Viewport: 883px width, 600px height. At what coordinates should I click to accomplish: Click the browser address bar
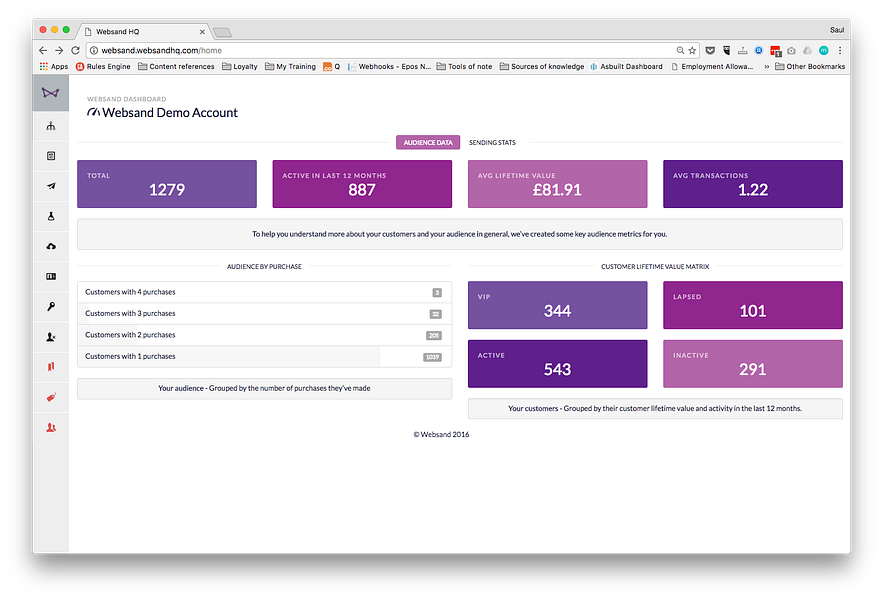coord(383,50)
